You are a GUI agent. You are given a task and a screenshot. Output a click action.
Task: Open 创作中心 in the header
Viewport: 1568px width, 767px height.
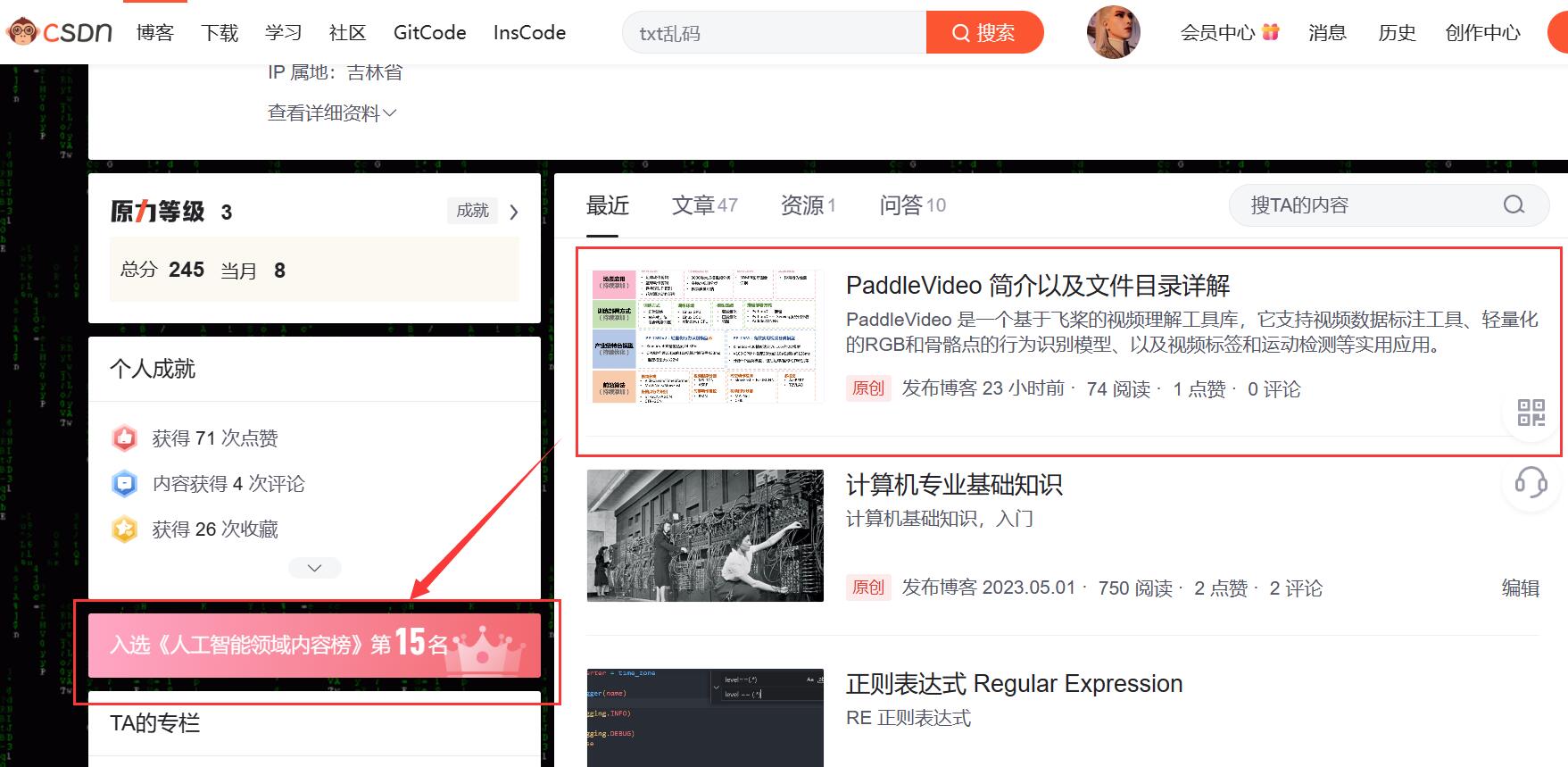tap(1482, 32)
